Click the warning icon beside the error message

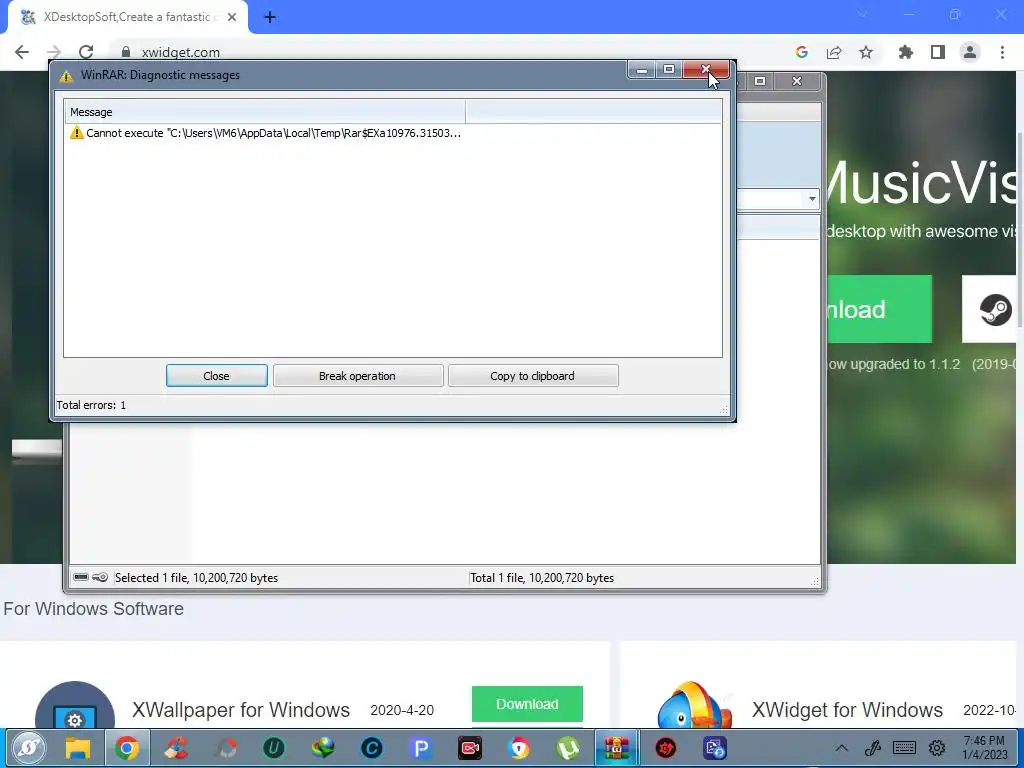(x=76, y=133)
